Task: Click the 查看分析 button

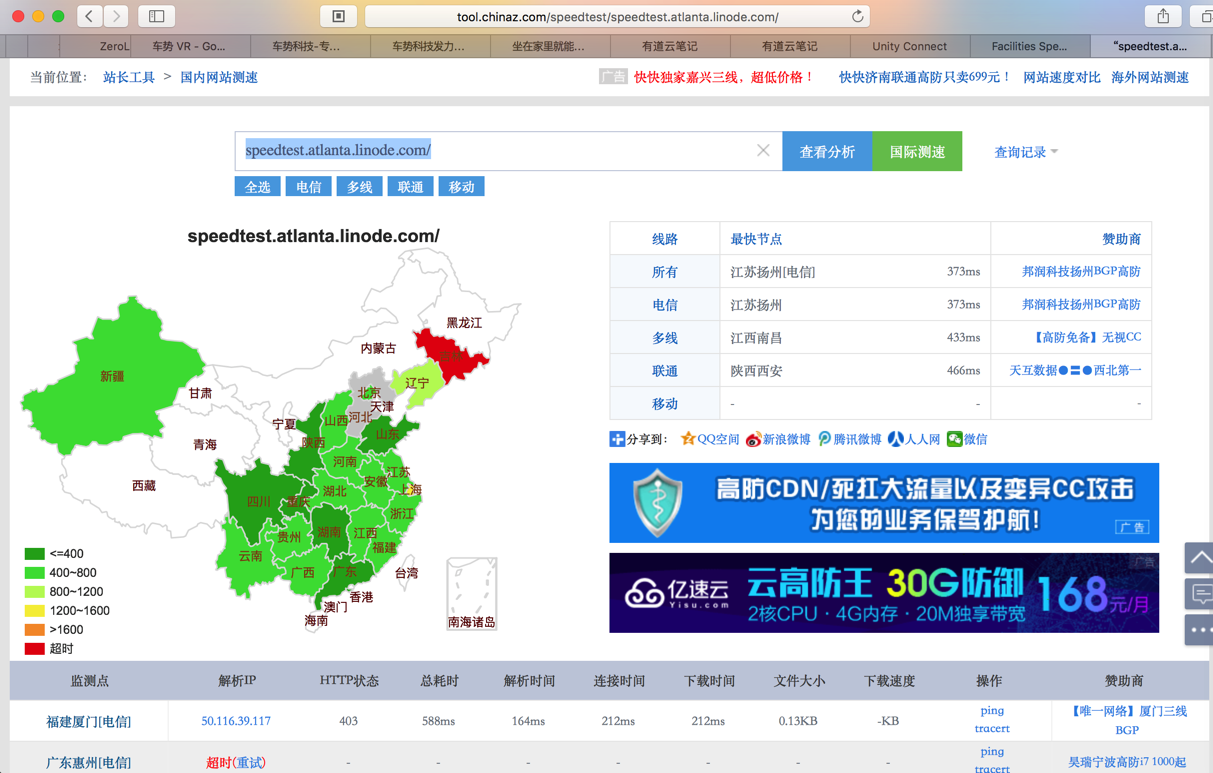Action: (827, 151)
